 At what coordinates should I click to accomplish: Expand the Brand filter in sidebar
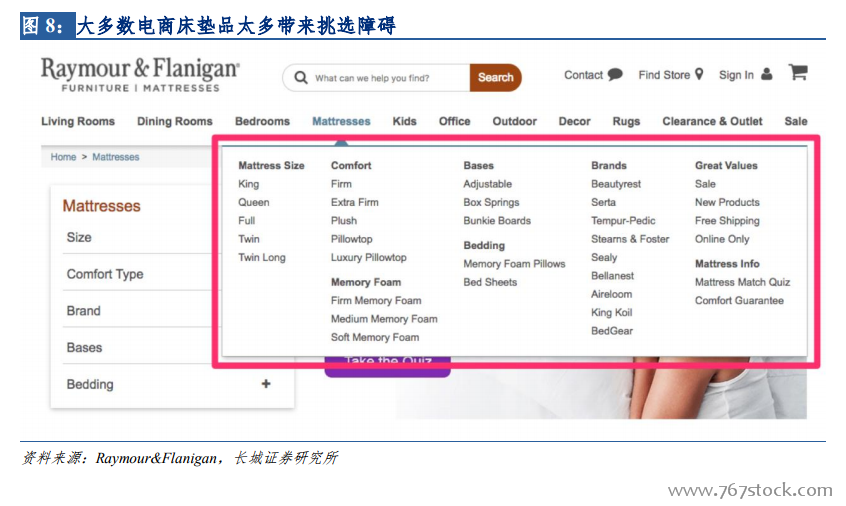coord(84,311)
